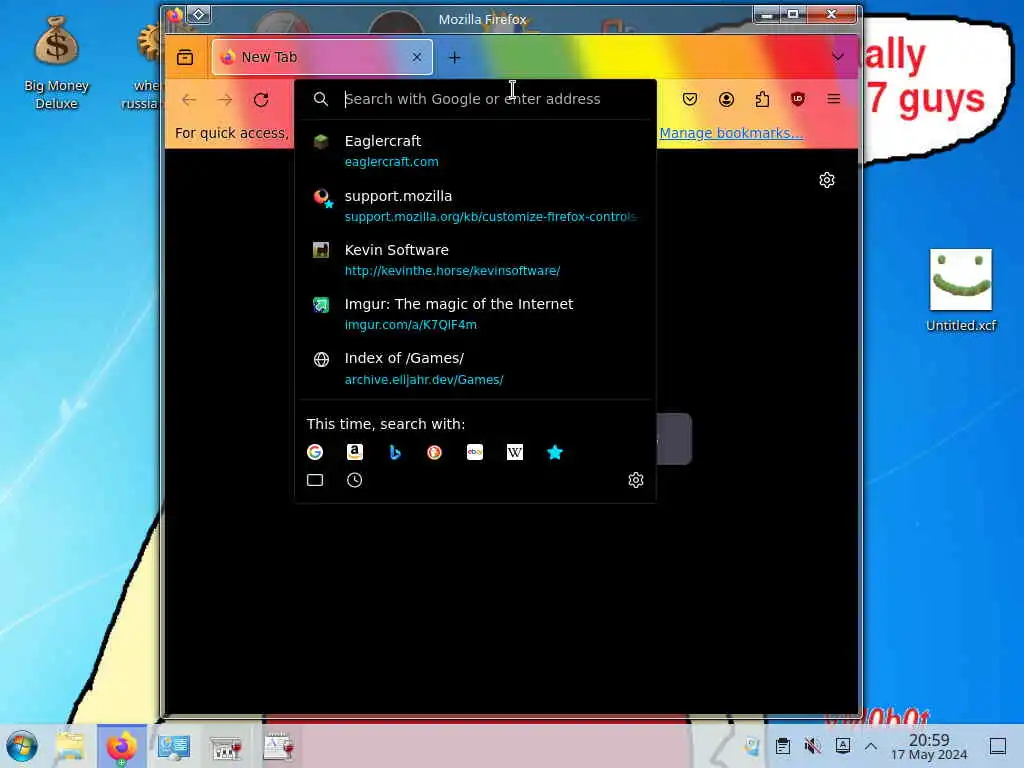
Task: Expand the list all tabs chevron
Action: (x=837, y=57)
